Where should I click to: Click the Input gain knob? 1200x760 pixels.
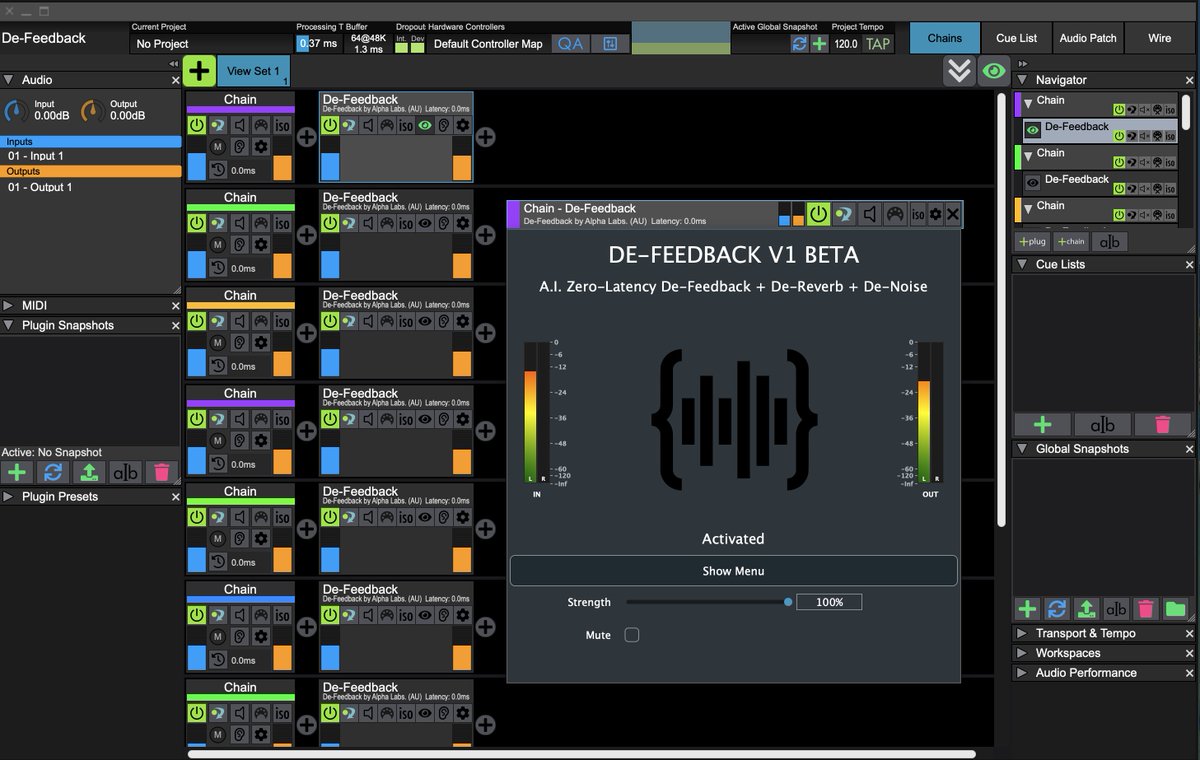pyautogui.click(x=17, y=111)
